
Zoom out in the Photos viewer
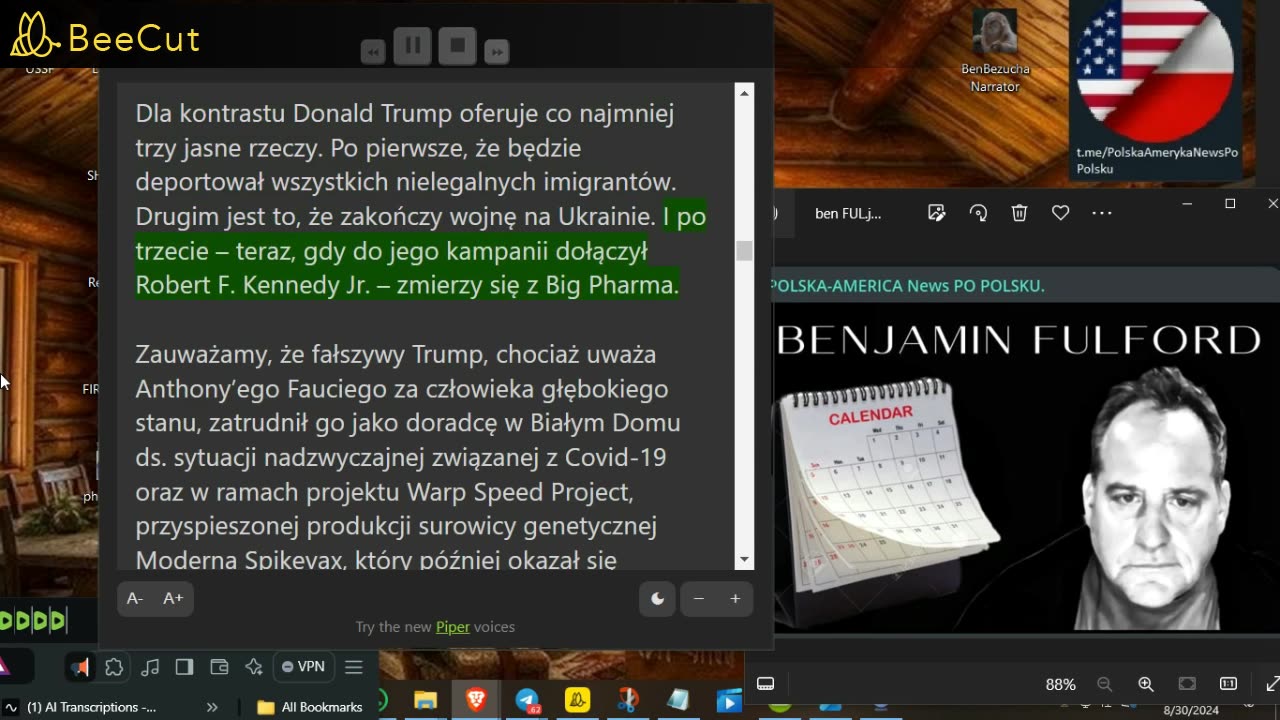coord(1104,684)
